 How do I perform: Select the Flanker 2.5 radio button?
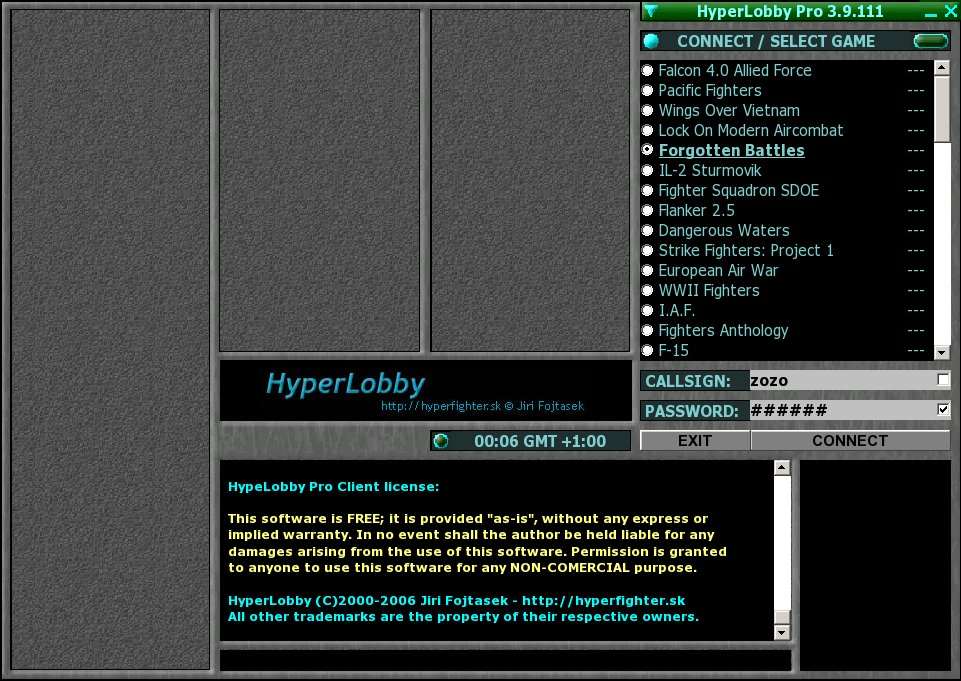click(647, 210)
